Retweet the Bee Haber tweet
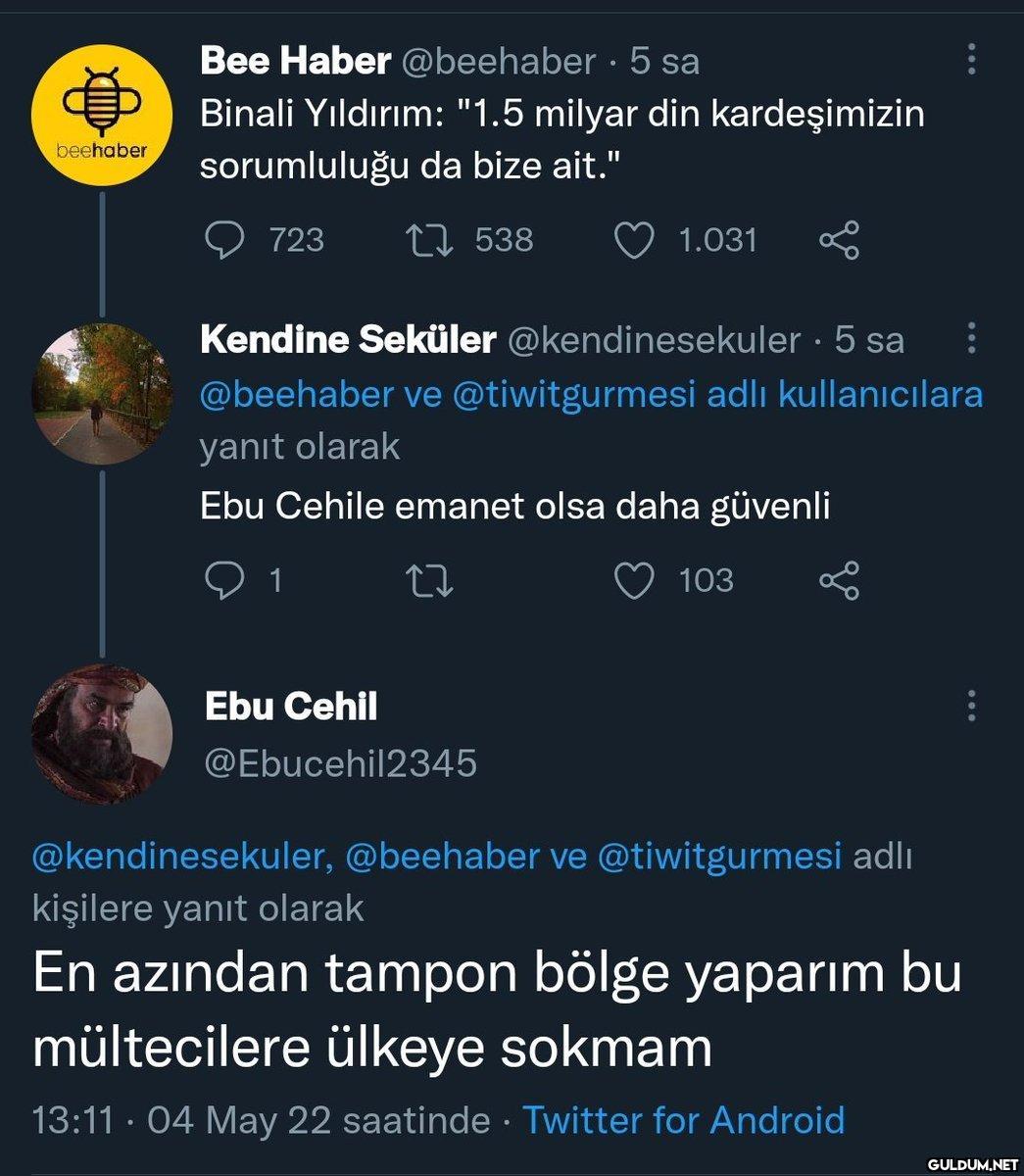Image resolution: width=1024 pixels, height=1176 pixels. coord(429,240)
